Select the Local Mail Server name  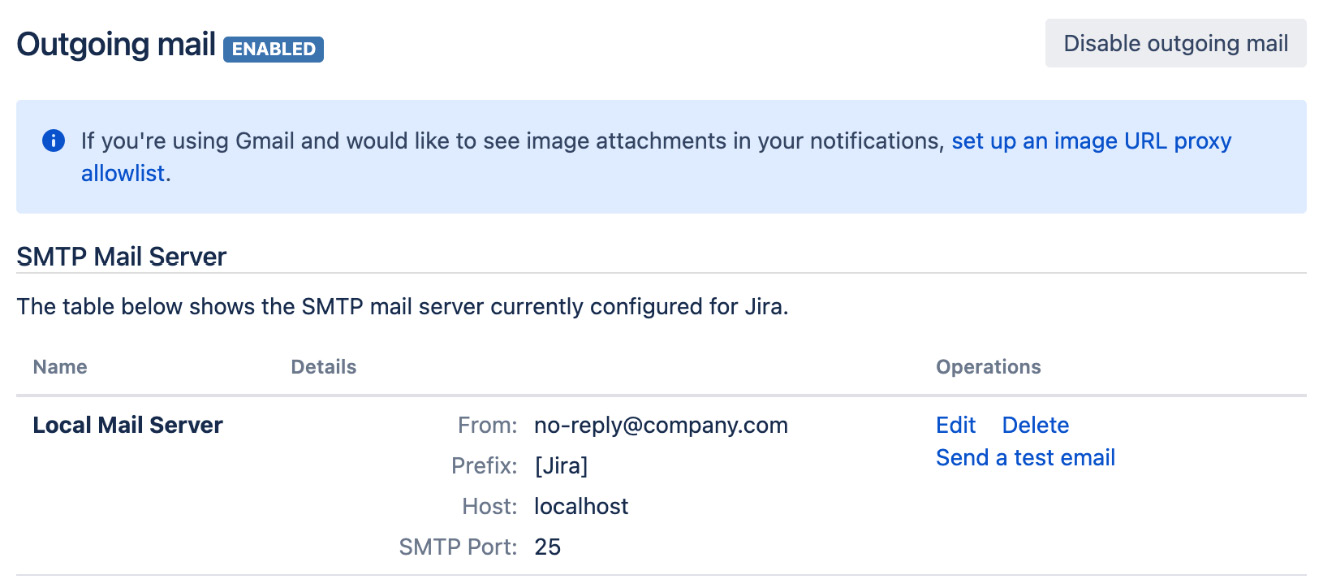(128, 425)
